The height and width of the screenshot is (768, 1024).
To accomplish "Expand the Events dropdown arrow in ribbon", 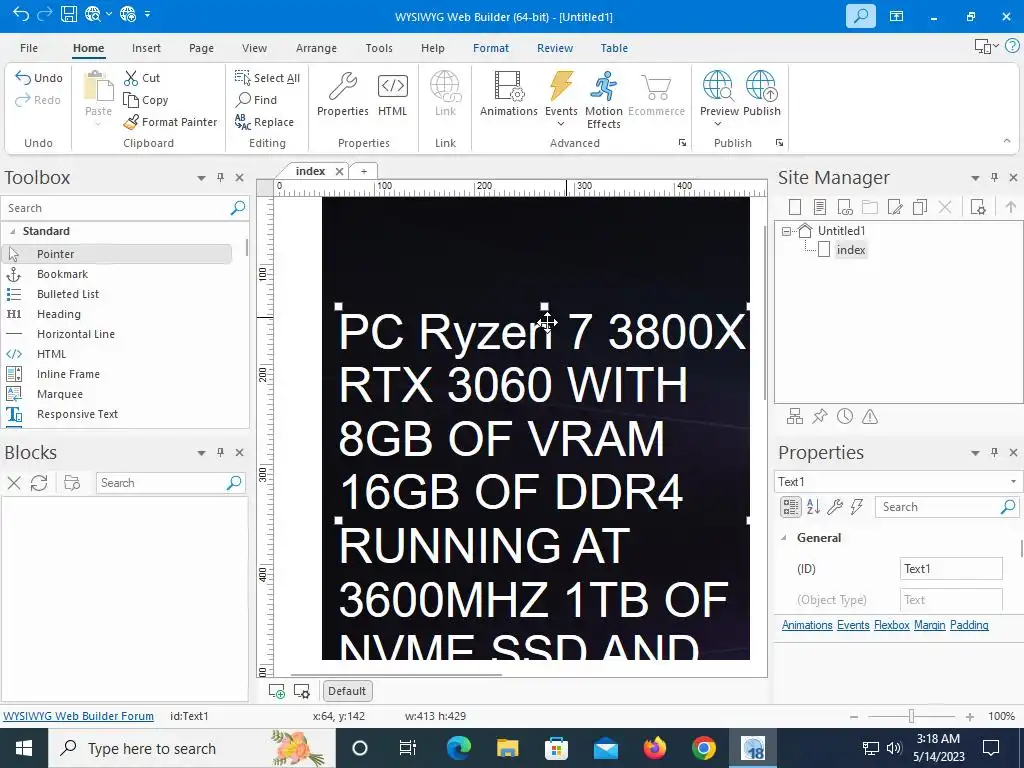I will pyautogui.click(x=561, y=124).
